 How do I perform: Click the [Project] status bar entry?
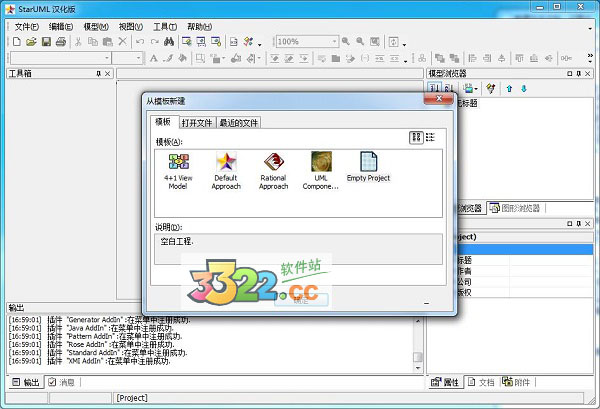pyautogui.click(x=132, y=398)
